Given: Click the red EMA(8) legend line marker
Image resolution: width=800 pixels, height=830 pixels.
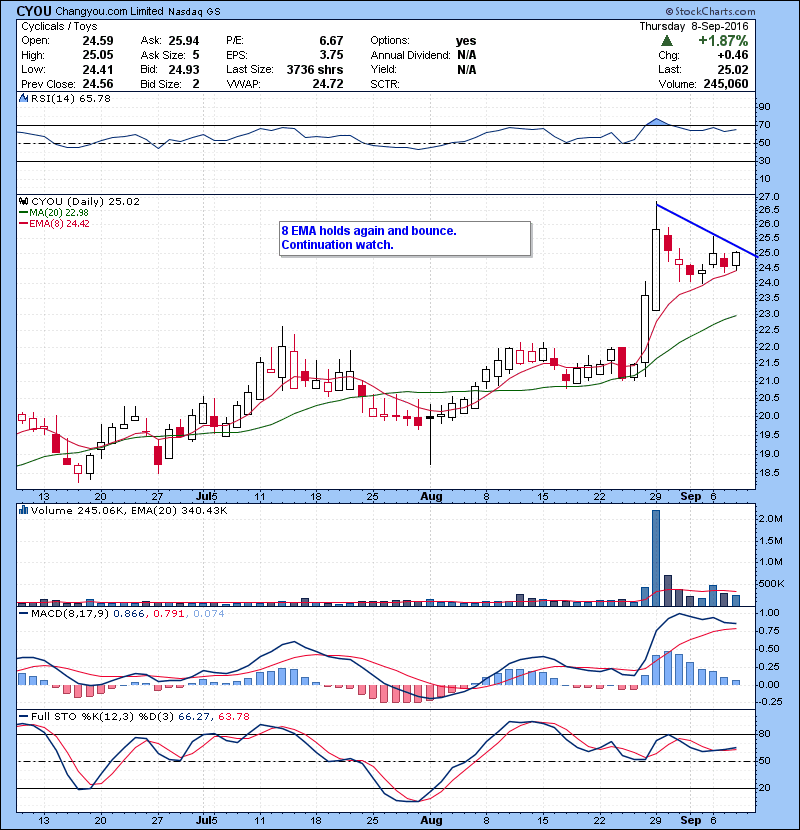Looking at the screenshot, I should (23, 224).
